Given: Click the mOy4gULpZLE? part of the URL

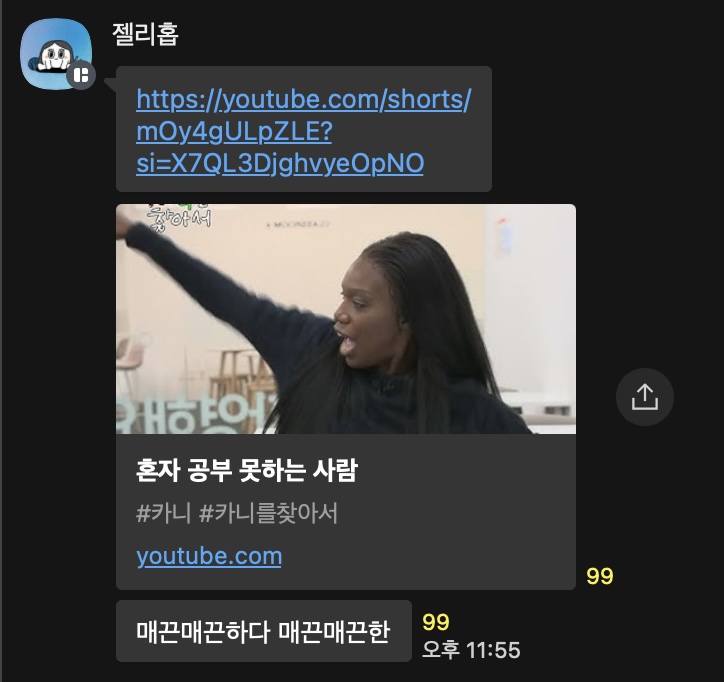Looking at the screenshot, I should (x=234, y=132).
